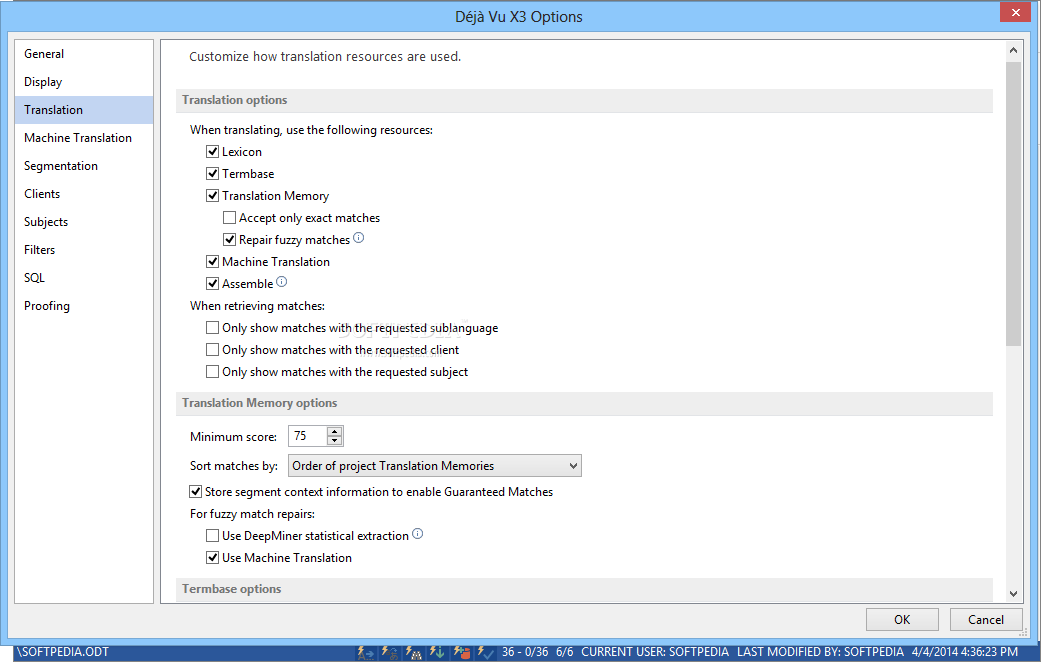Image resolution: width=1041 pixels, height=662 pixels.
Task: Click the Translation Memory options section header
Action: [x=584, y=403]
